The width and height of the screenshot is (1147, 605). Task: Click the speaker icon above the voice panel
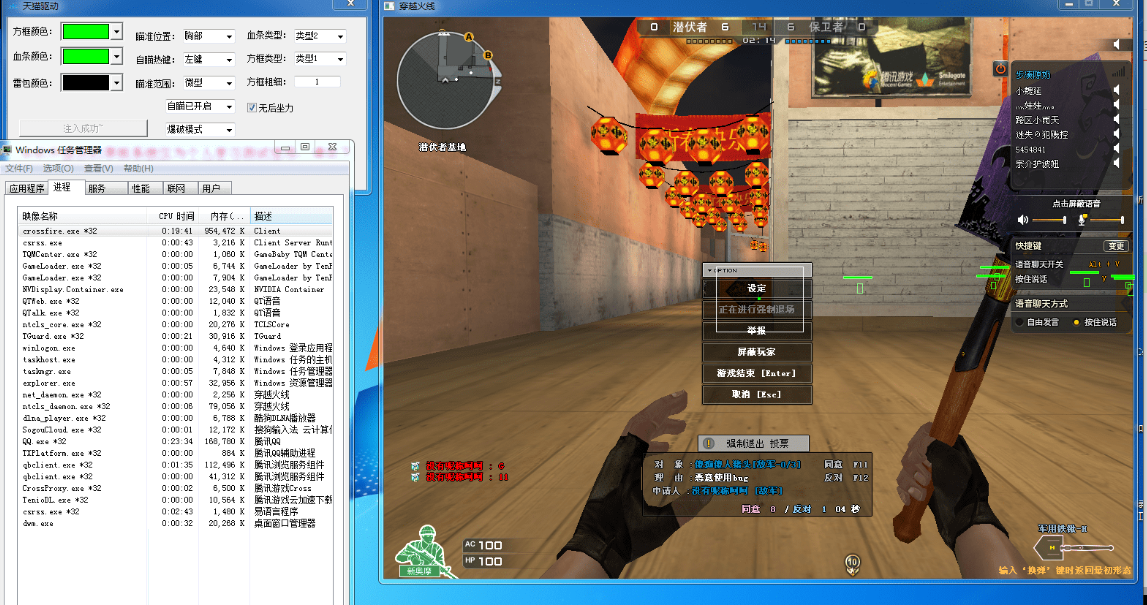(x=1117, y=45)
